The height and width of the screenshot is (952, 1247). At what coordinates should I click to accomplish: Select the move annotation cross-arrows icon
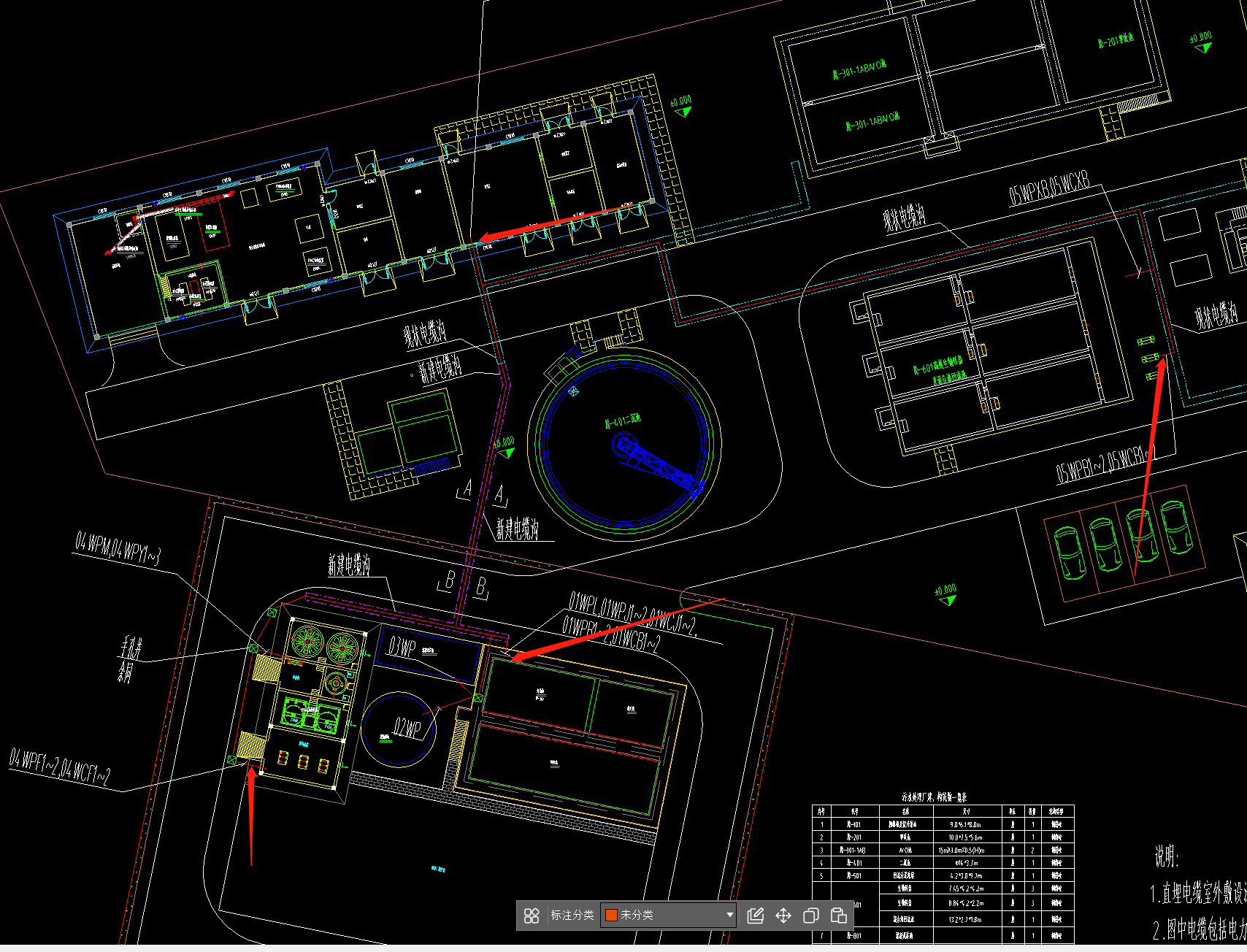(783, 915)
